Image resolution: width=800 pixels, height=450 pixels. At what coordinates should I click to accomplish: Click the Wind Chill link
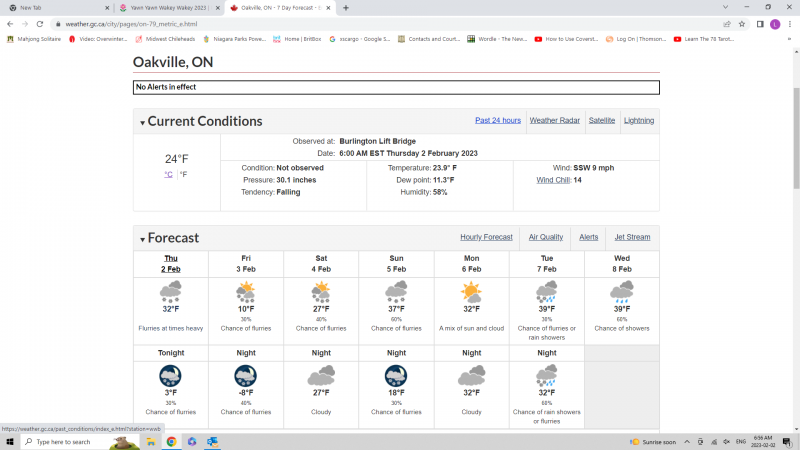click(553, 180)
